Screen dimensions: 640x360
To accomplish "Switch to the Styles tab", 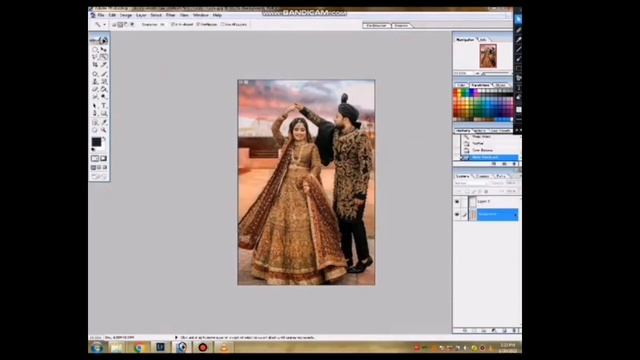I will 501,85.
